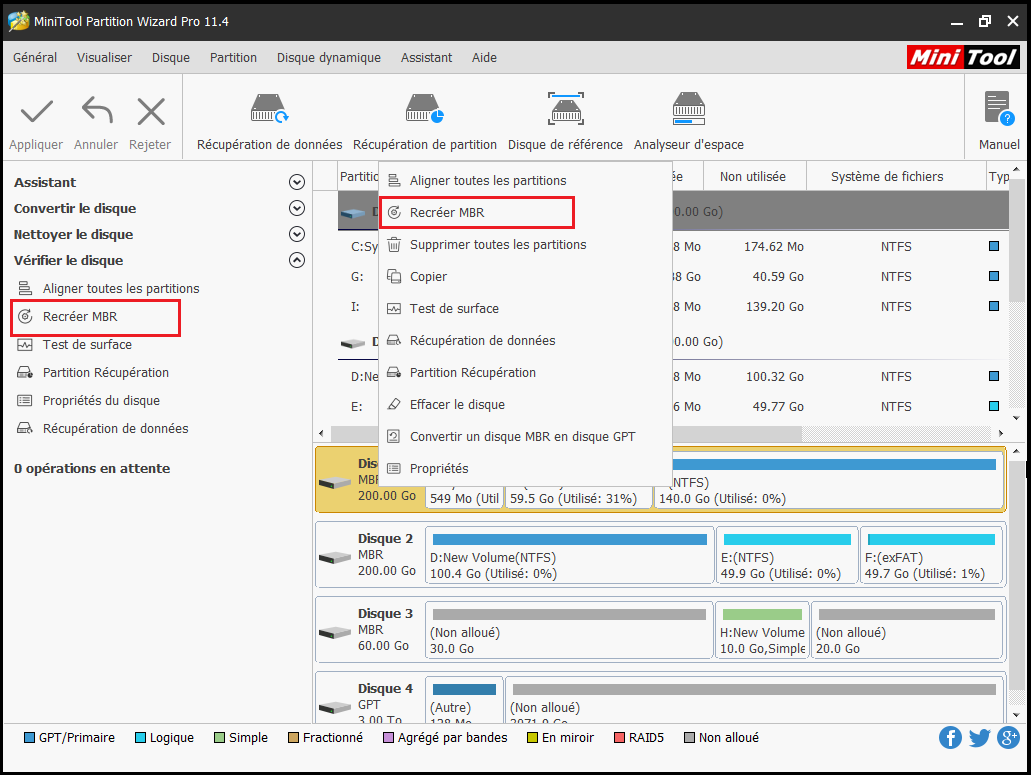Screen dimensions: 1031x775
Task: Open Propriétés du disque in sidebar
Action: [x=88, y=401]
